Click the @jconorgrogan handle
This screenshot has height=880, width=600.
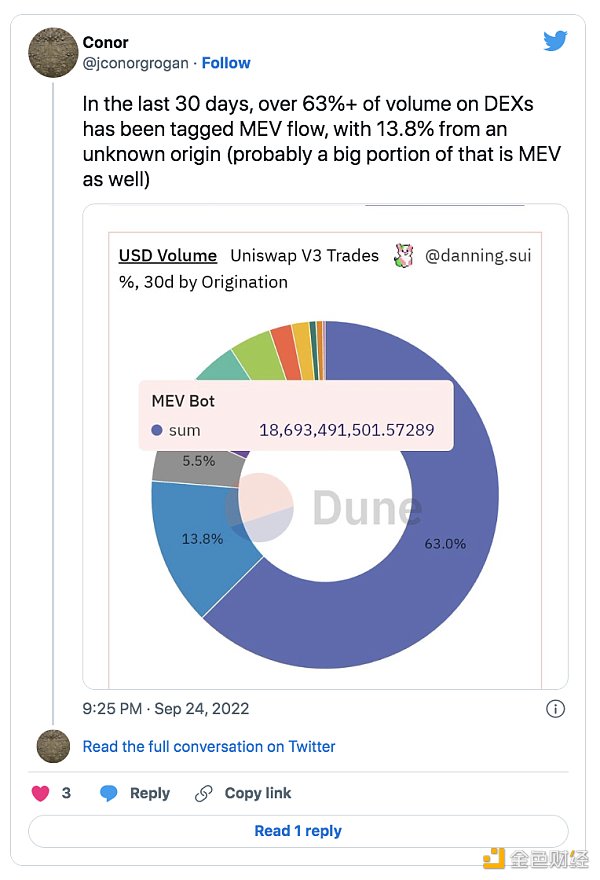(x=138, y=63)
